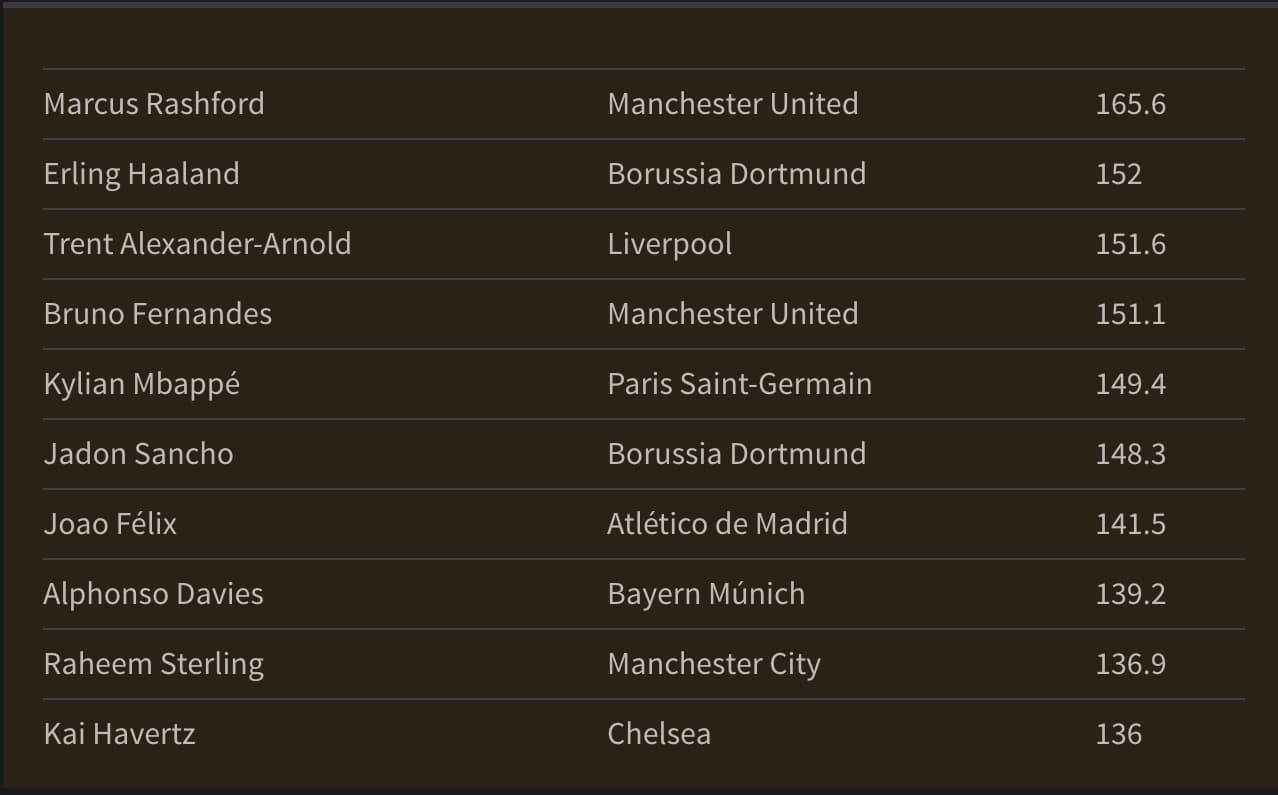
Task: Select the Chelsea club text
Action: (659, 734)
